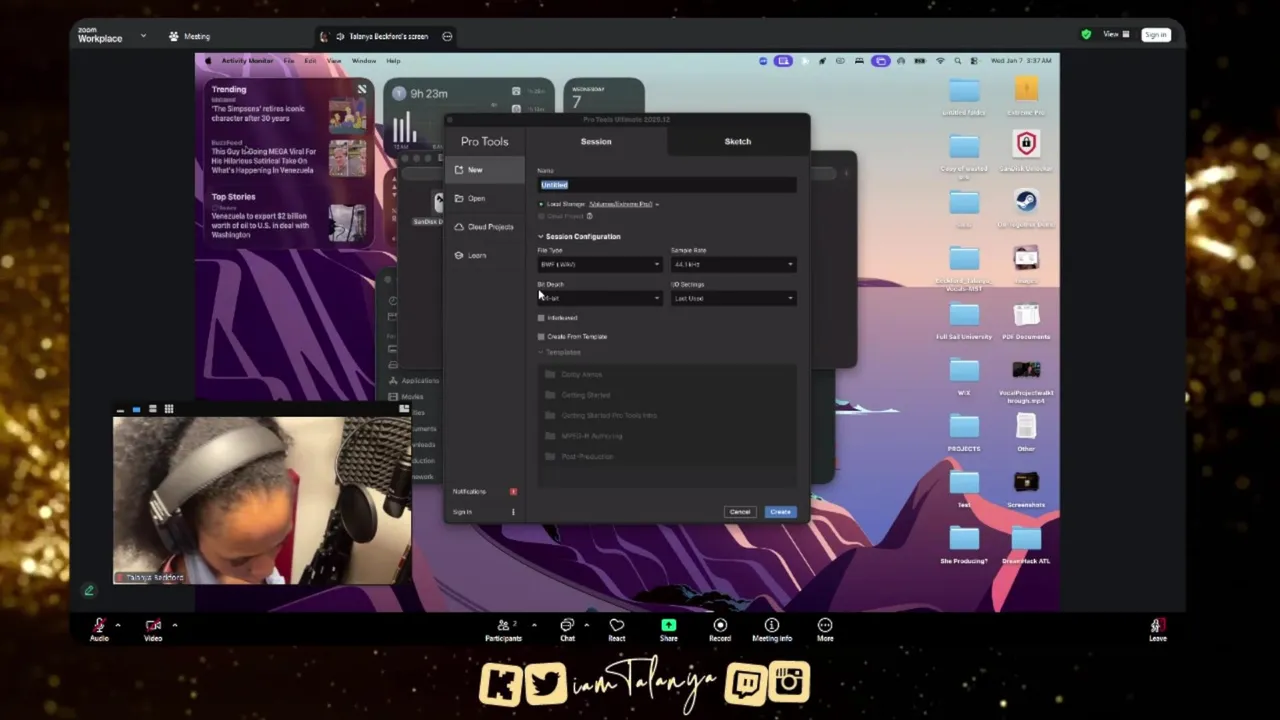This screenshot has height=720, width=1280.
Task: Click the New icon in Pro Tools sidebar
Action: point(459,170)
